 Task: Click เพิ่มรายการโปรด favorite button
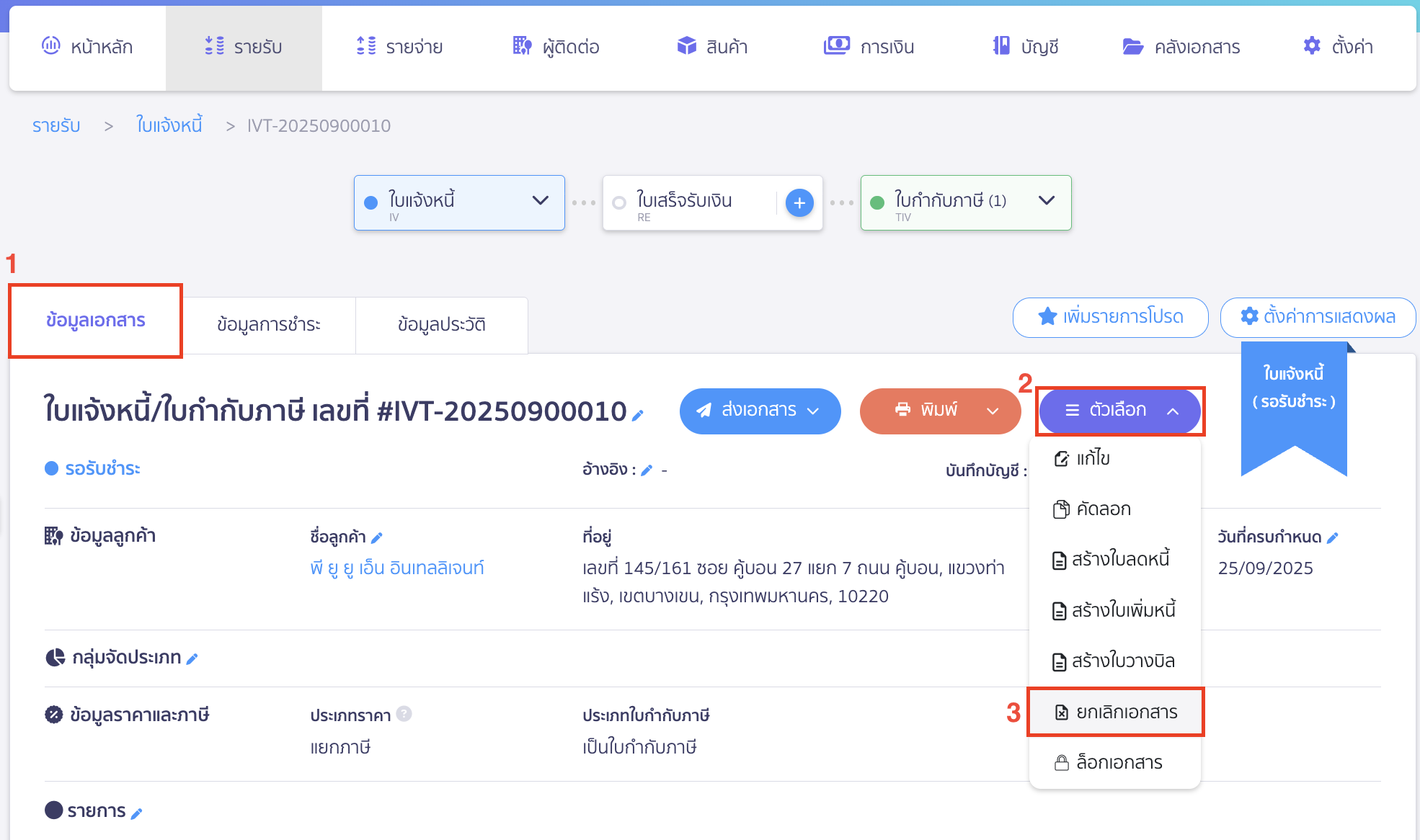pyautogui.click(x=1110, y=317)
